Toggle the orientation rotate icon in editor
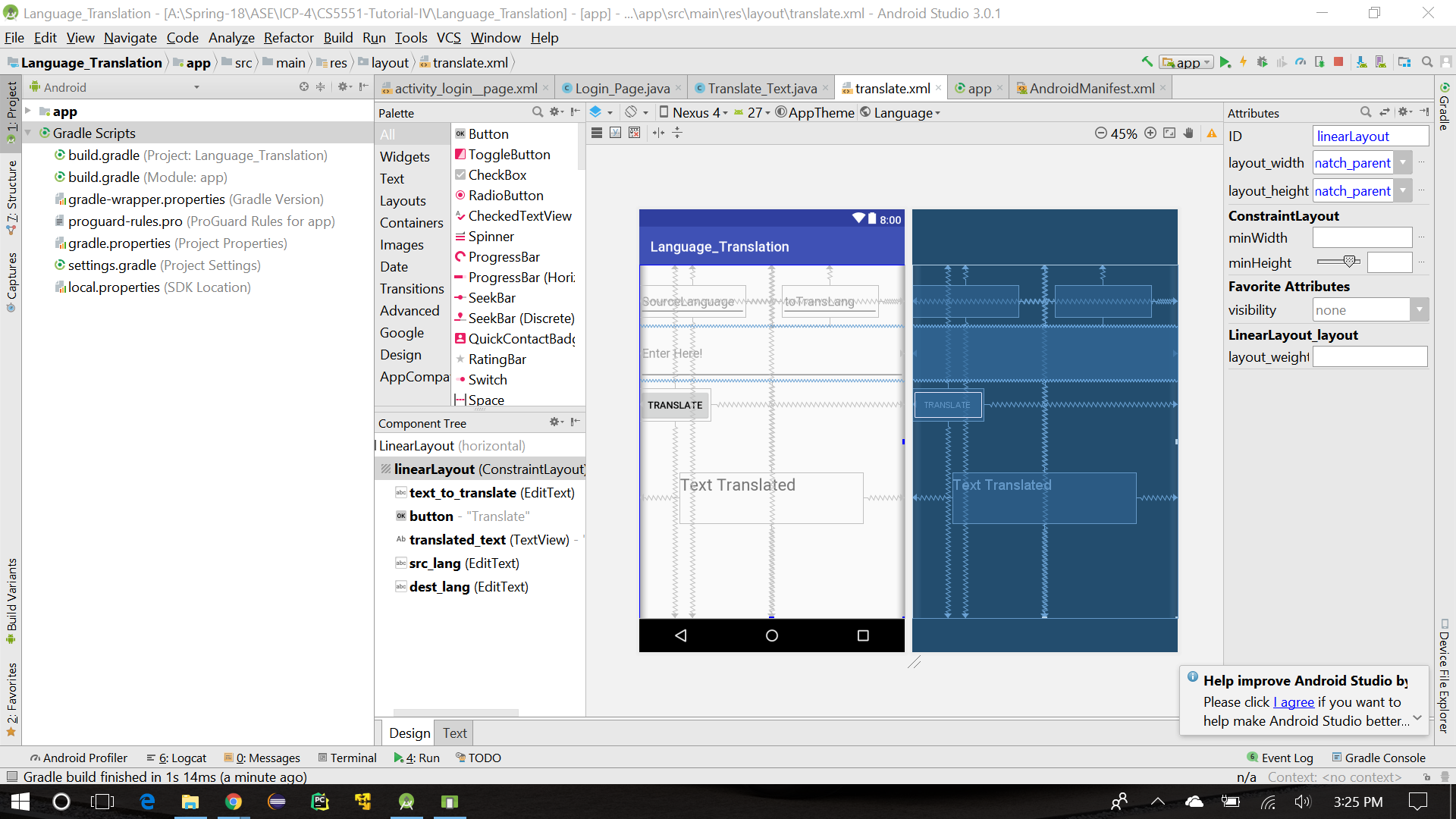Screen dimensions: 1456x819 click(632, 112)
